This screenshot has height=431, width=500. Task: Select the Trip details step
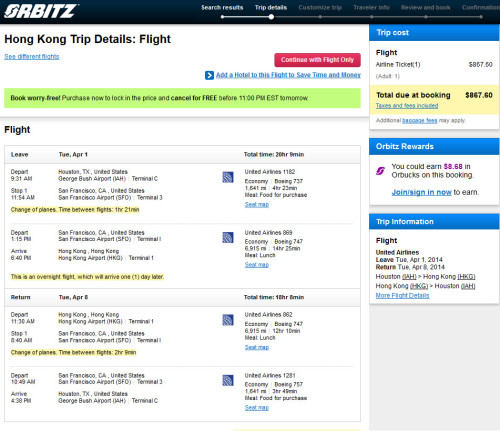(x=271, y=7)
